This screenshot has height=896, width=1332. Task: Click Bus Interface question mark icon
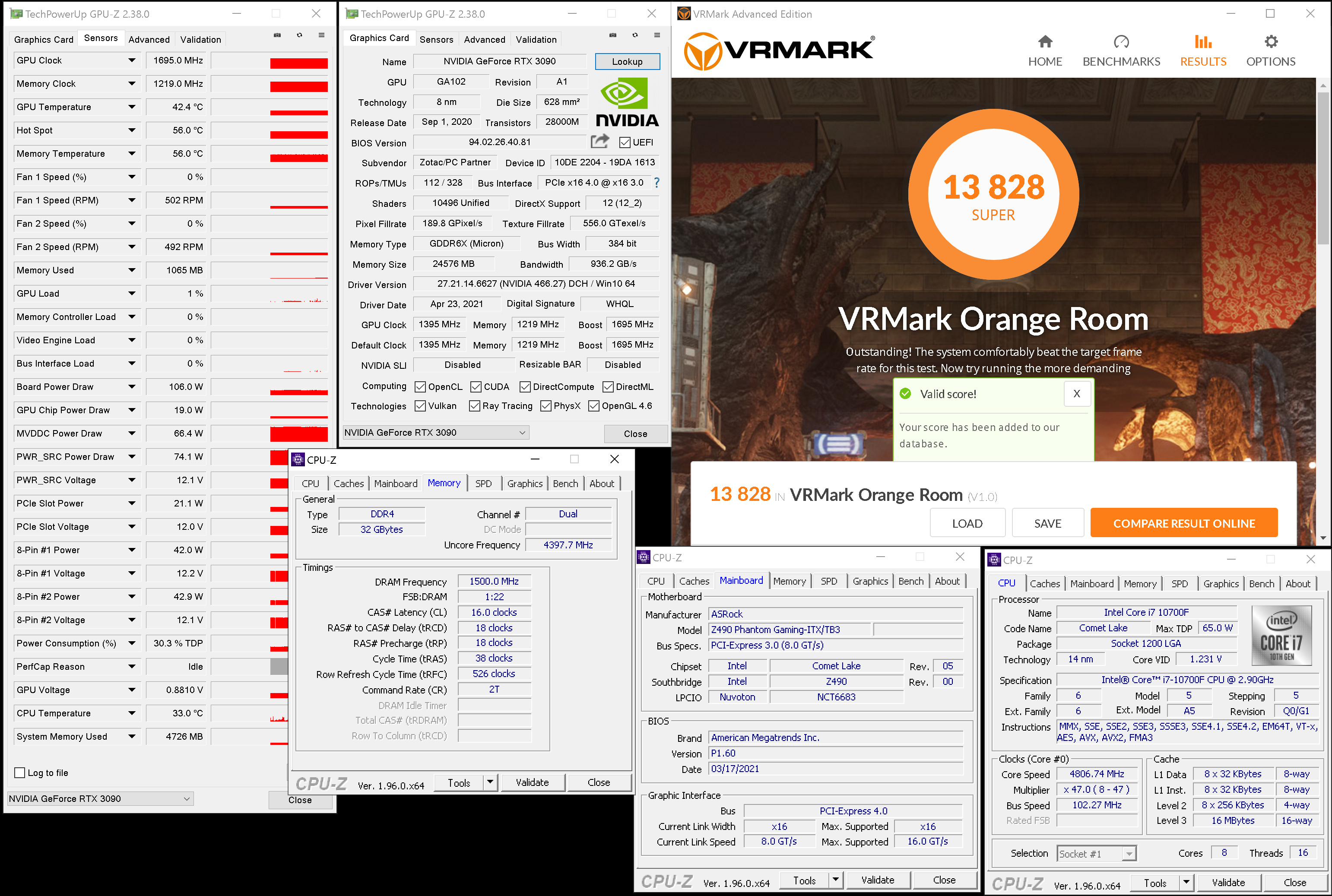pos(656,183)
